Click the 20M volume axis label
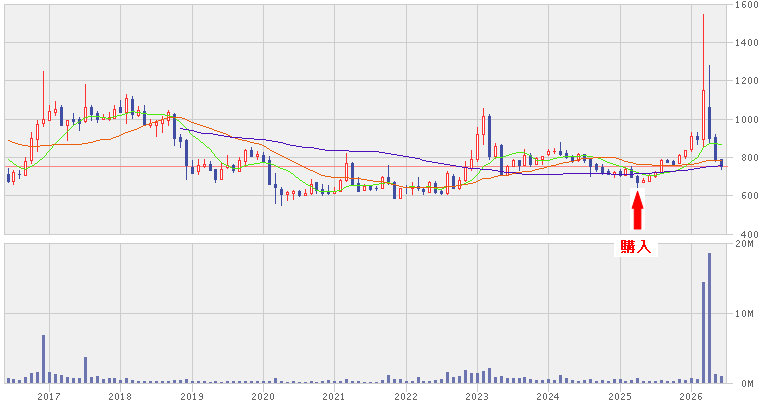The height and width of the screenshot is (406, 759). pyautogui.click(x=746, y=244)
